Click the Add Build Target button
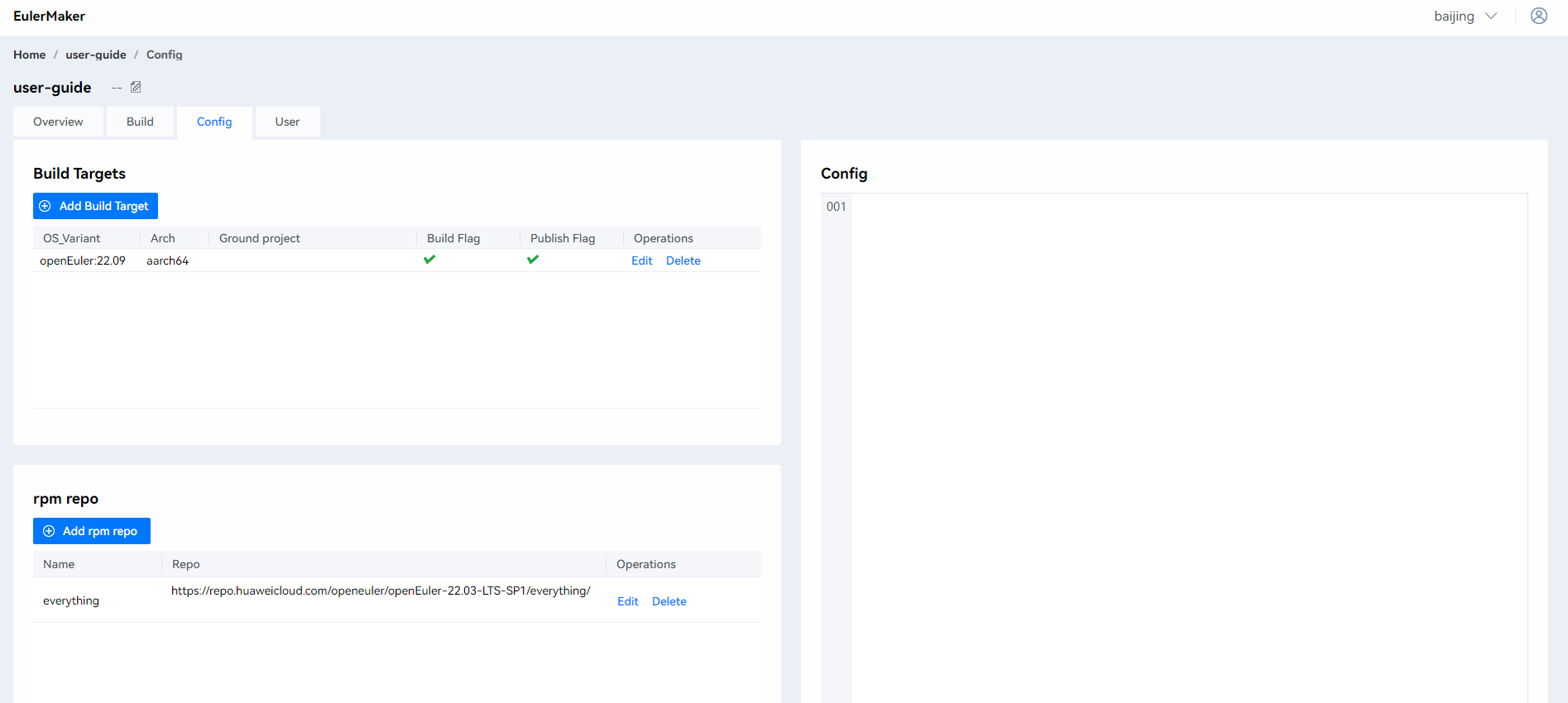This screenshot has width=1568, height=703. (95, 206)
